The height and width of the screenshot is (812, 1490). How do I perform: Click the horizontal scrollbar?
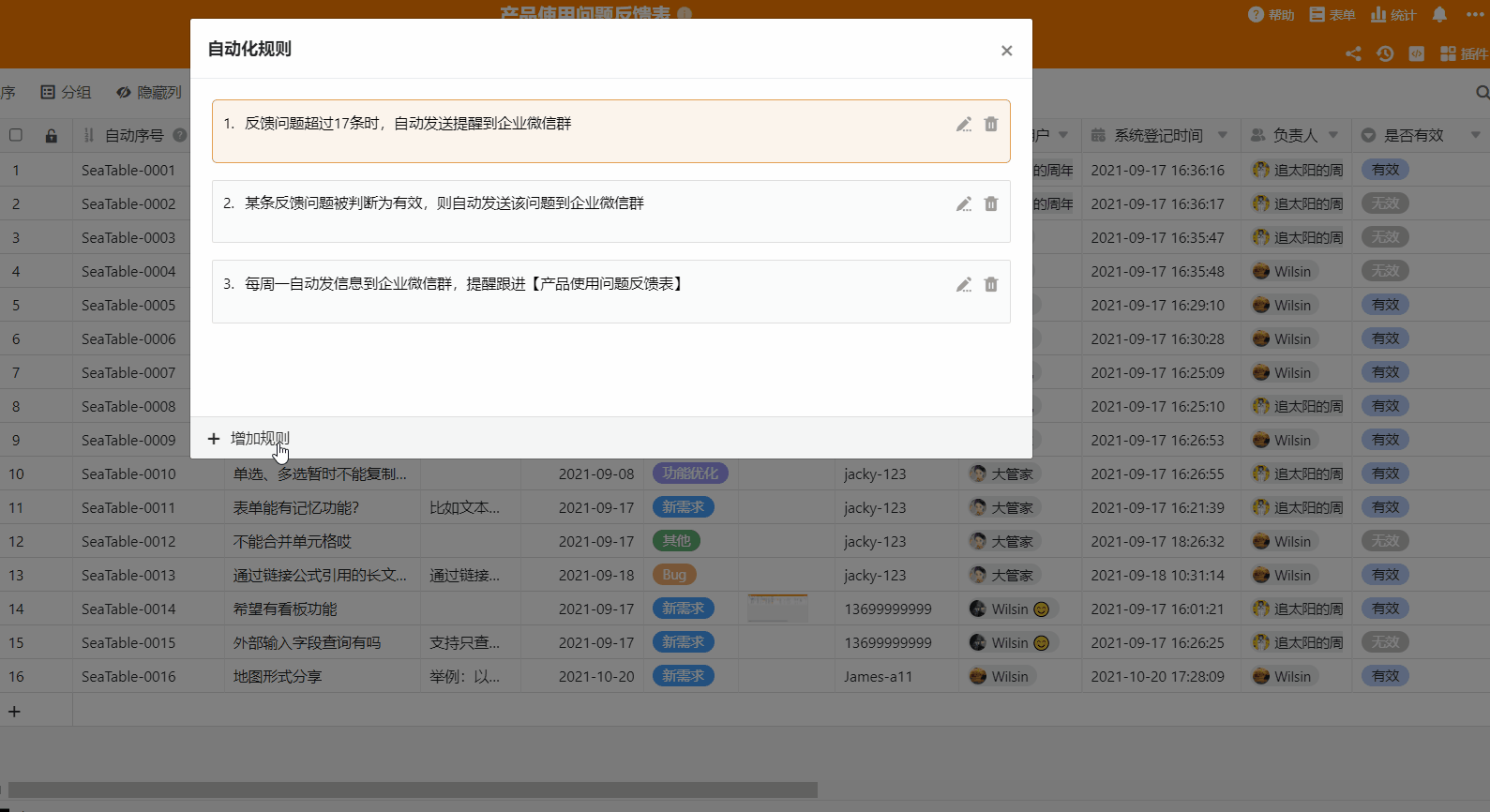pyautogui.click(x=413, y=789)
